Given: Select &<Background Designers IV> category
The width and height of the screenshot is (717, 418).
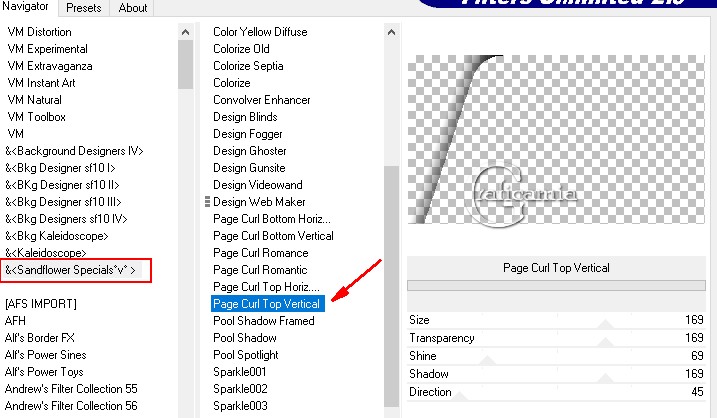Looking at the screenshot, I should pyautogui.click(x=74, y=151).
